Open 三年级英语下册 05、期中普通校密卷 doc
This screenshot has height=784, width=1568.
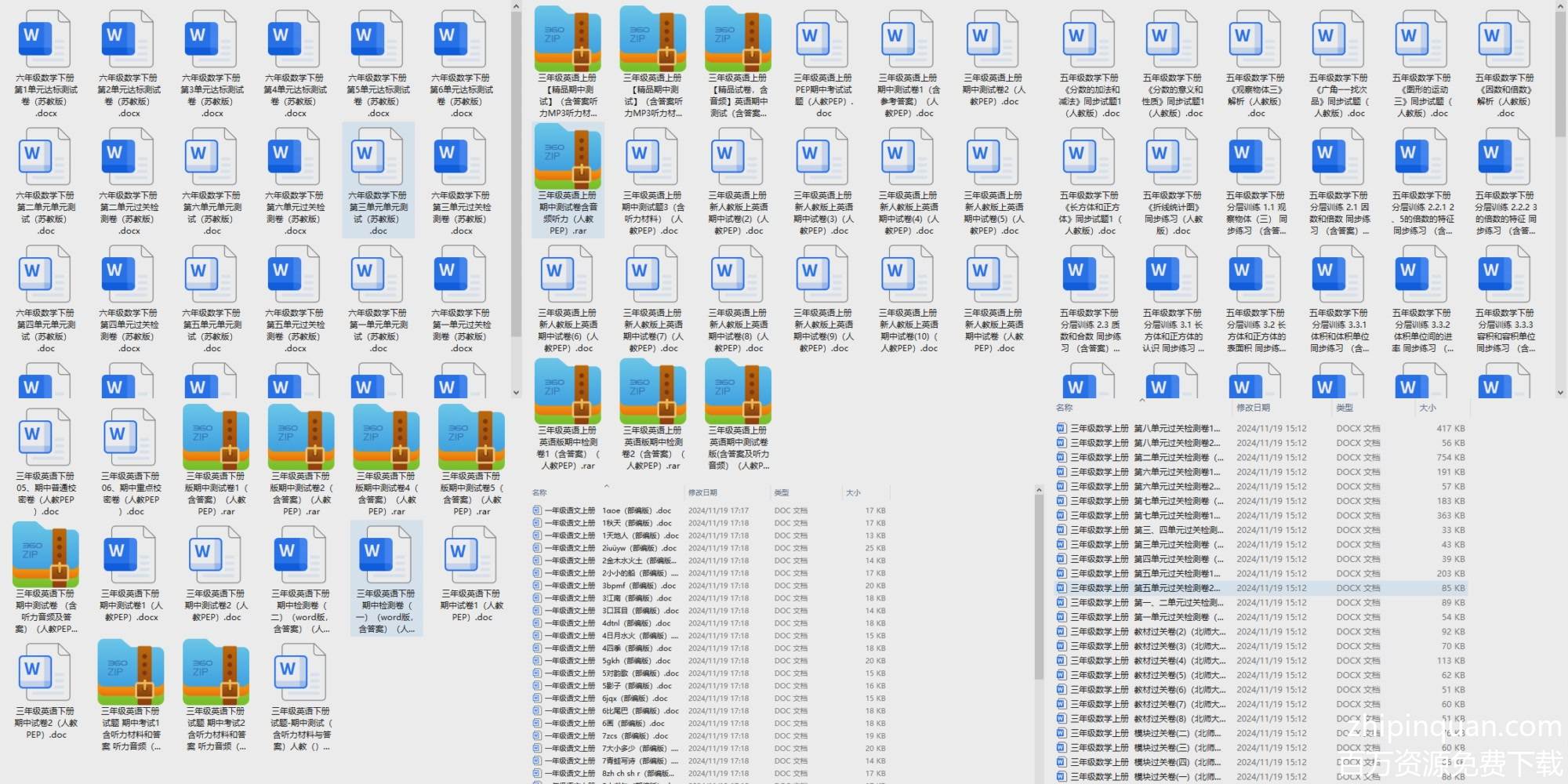(45, 439)
